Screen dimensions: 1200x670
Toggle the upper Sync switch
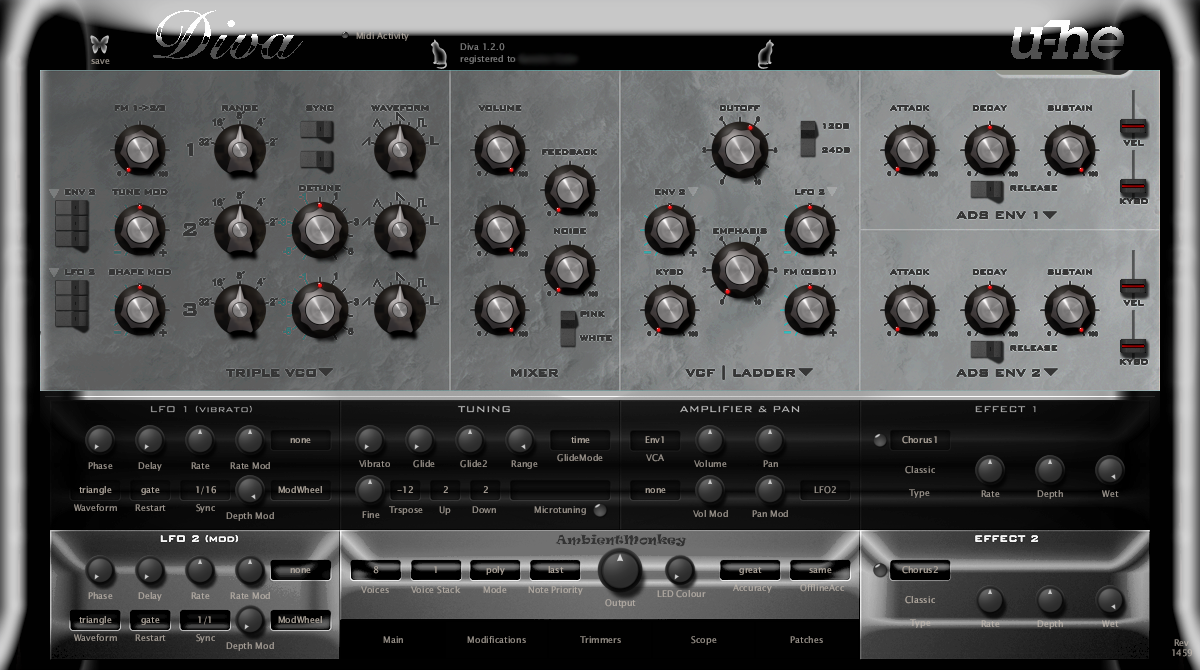(x=317, y=130)
